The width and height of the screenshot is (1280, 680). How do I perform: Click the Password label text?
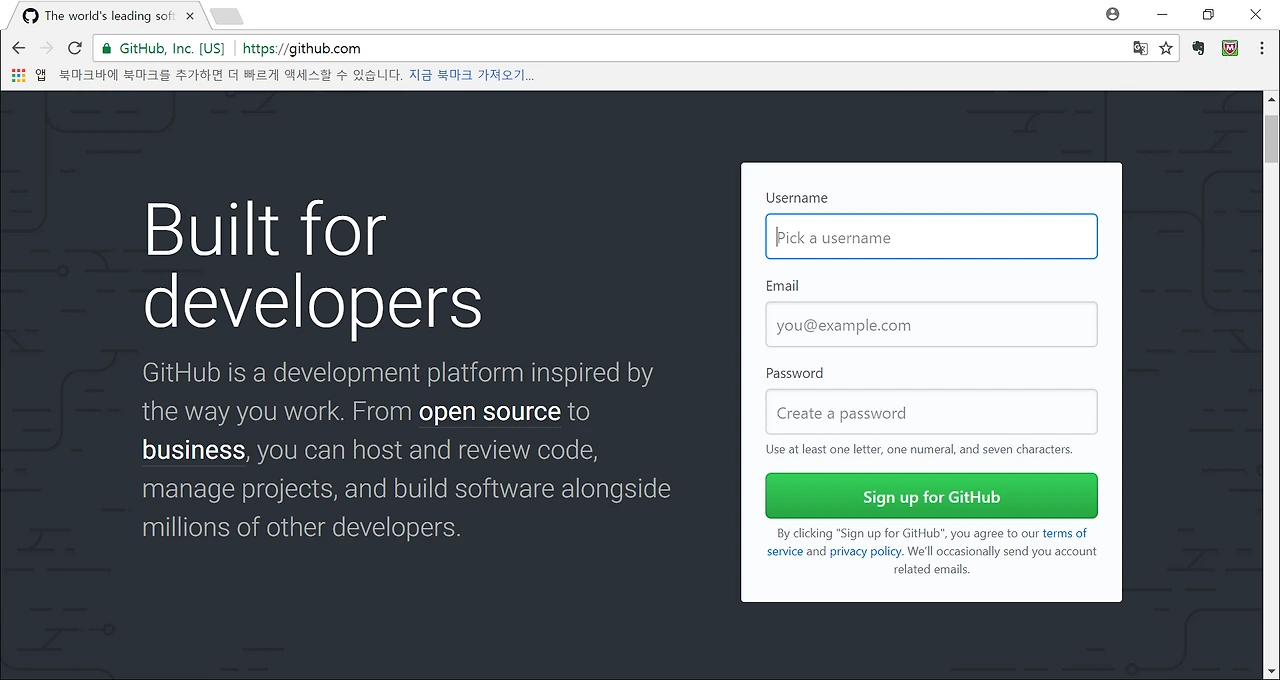(x=794, y=373)
